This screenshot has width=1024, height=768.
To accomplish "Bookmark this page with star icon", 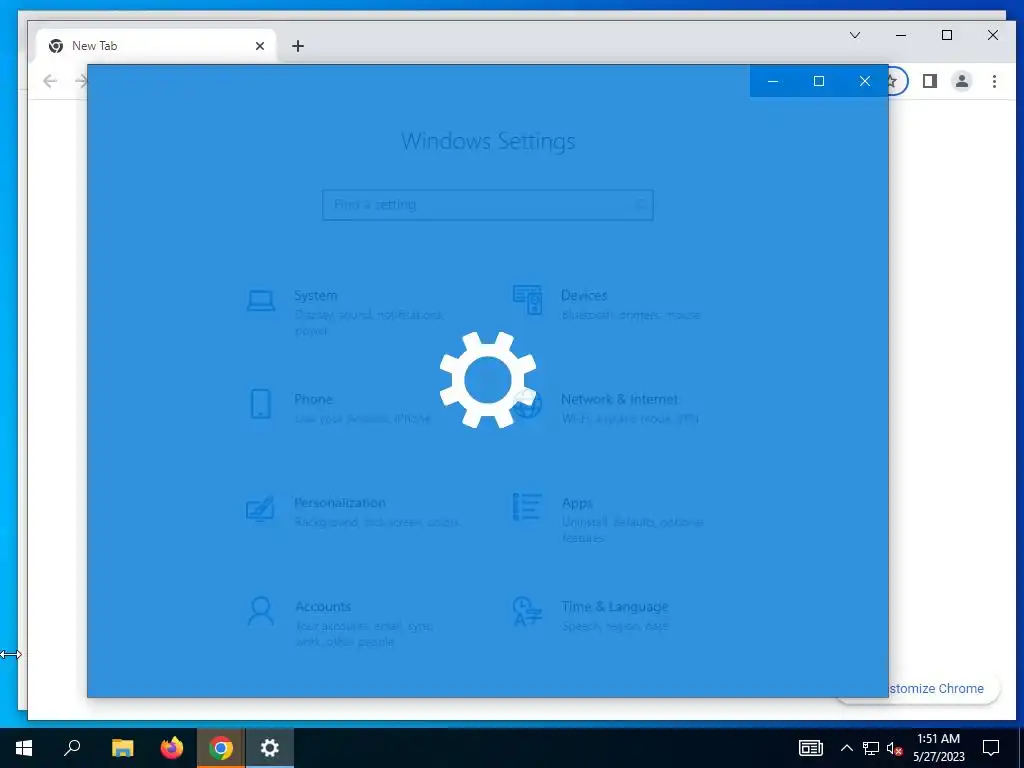I will (893, 81).
